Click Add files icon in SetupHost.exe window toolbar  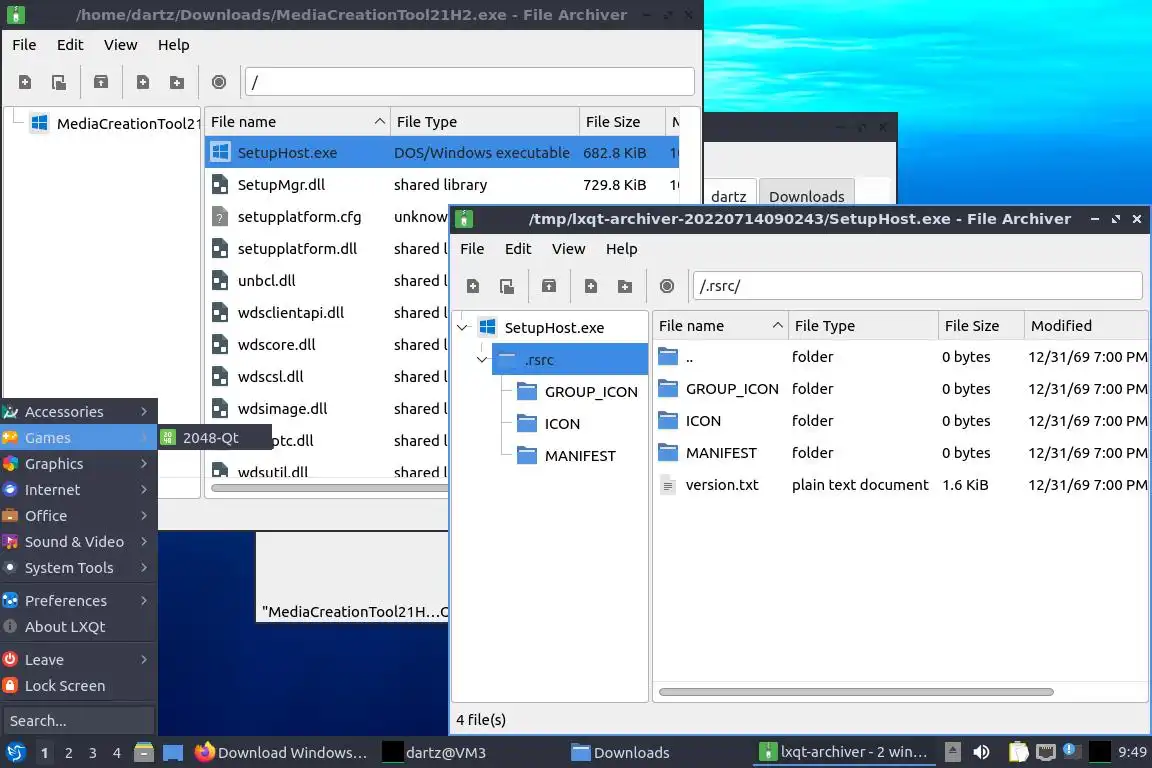591,286
